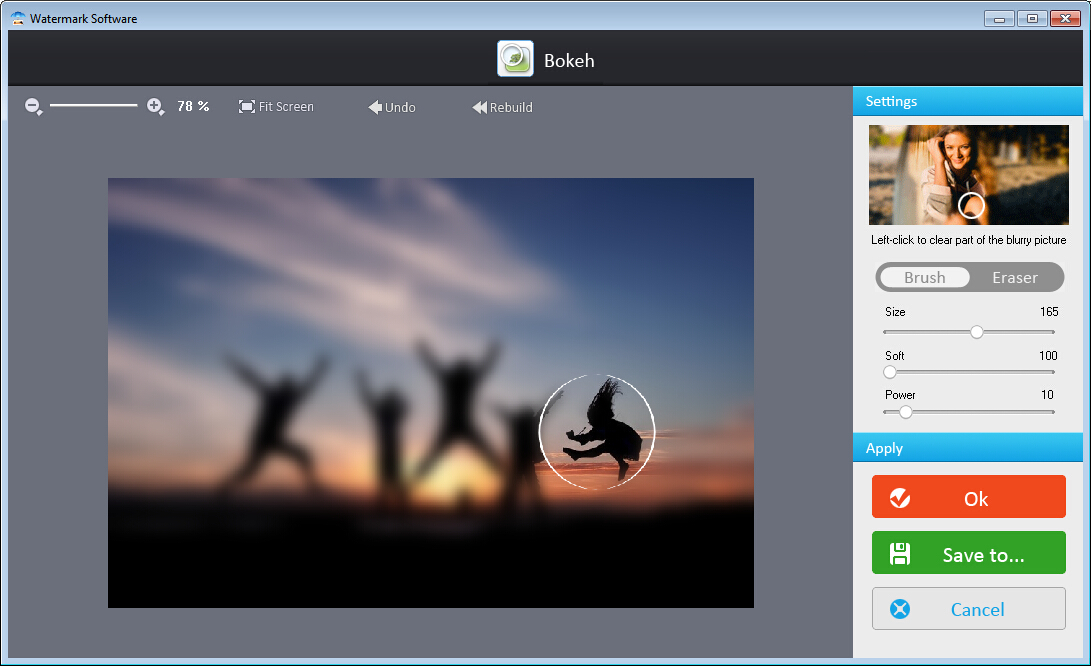
Task: Click the Apply panel header
Action: (x=968, y=447)
